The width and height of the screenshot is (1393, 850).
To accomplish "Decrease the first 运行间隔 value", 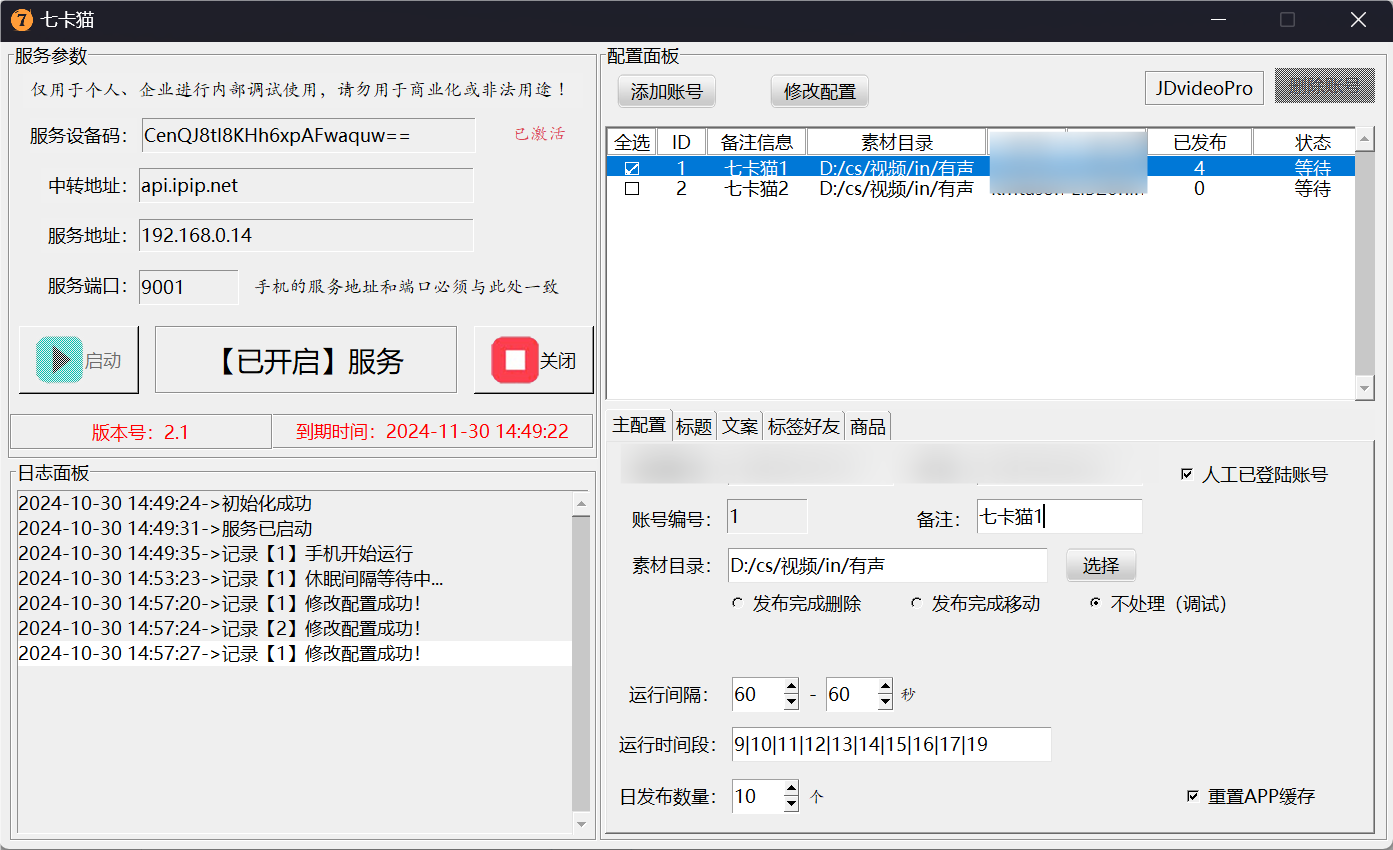I will click(792, 702).
